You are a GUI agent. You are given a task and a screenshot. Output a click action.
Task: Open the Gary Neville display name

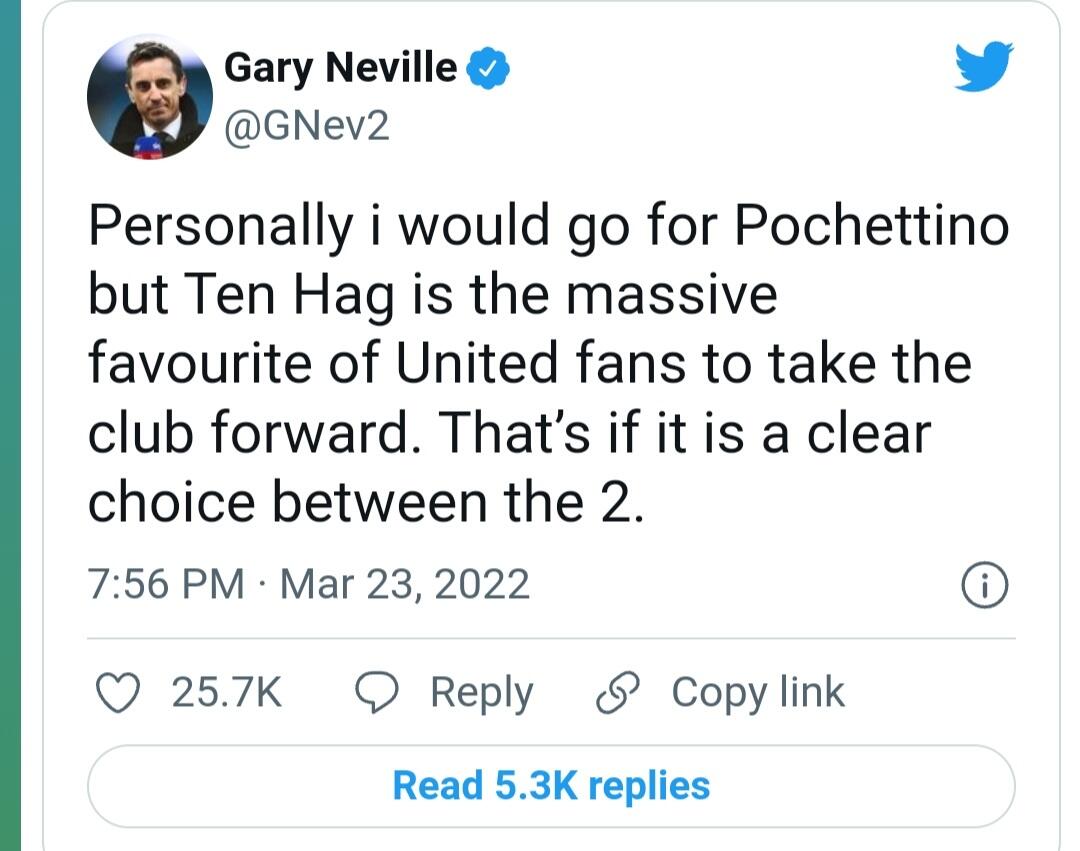[x=340, y=68]
